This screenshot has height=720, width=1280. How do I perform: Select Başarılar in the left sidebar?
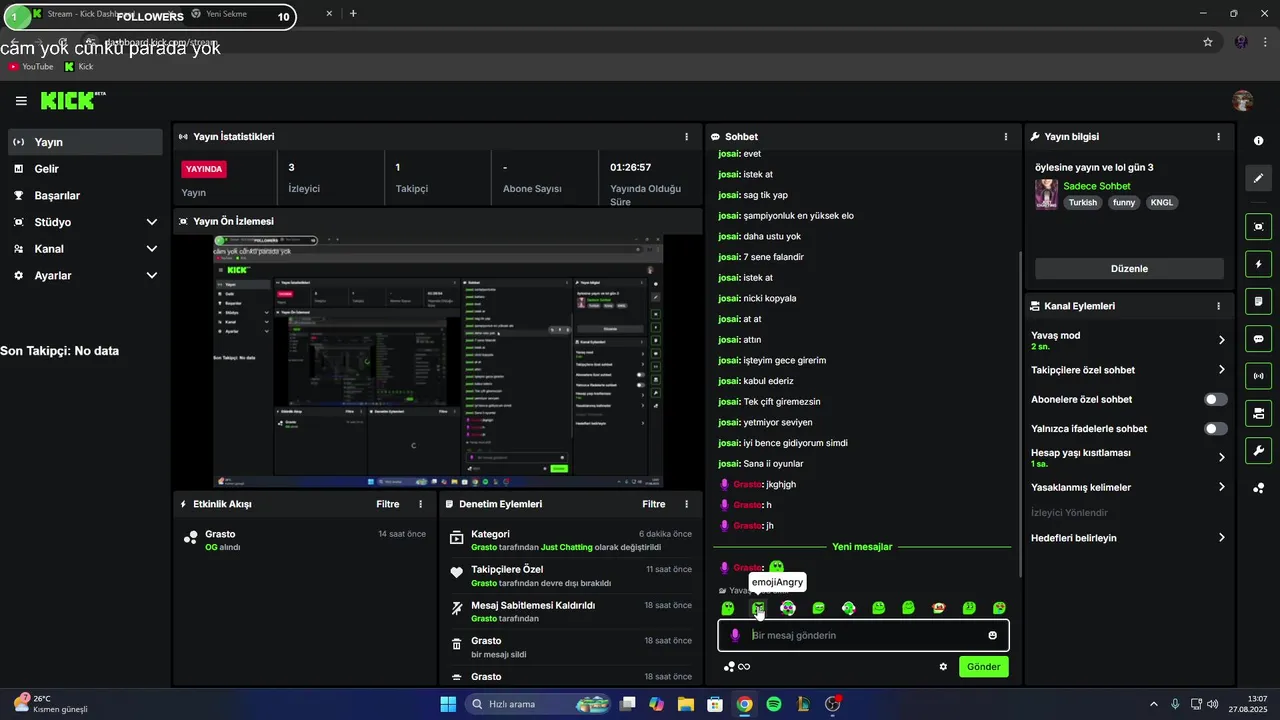85,196
